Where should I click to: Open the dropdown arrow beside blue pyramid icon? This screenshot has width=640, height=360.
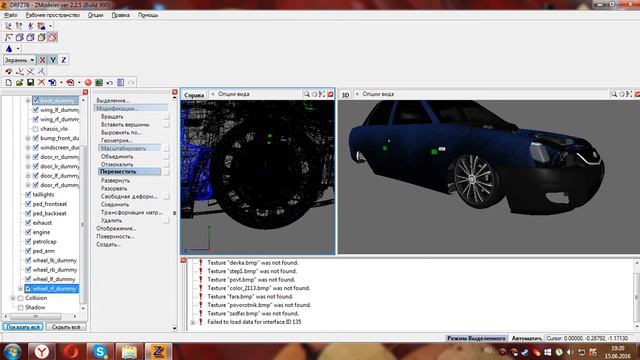[x=18, y=49]
